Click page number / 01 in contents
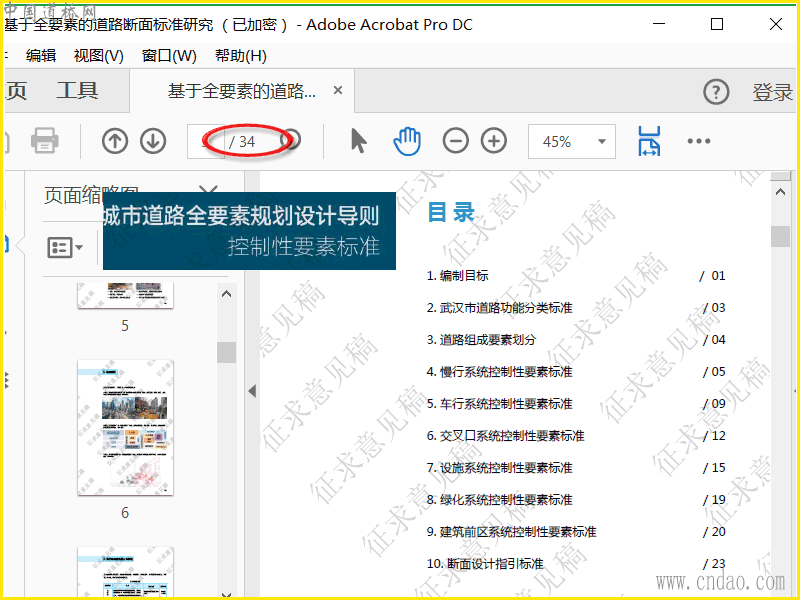The width and height of the screenshot is (800, 600). pyautogui.click(x=712, y=276)
